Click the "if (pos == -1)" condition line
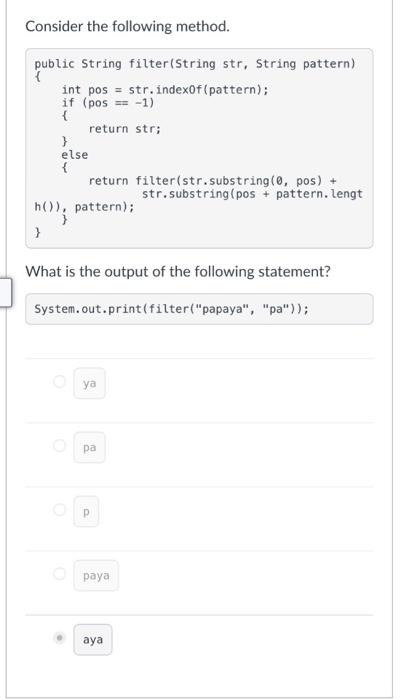This screenshot has width=415, height=700. tap(108, 103)
